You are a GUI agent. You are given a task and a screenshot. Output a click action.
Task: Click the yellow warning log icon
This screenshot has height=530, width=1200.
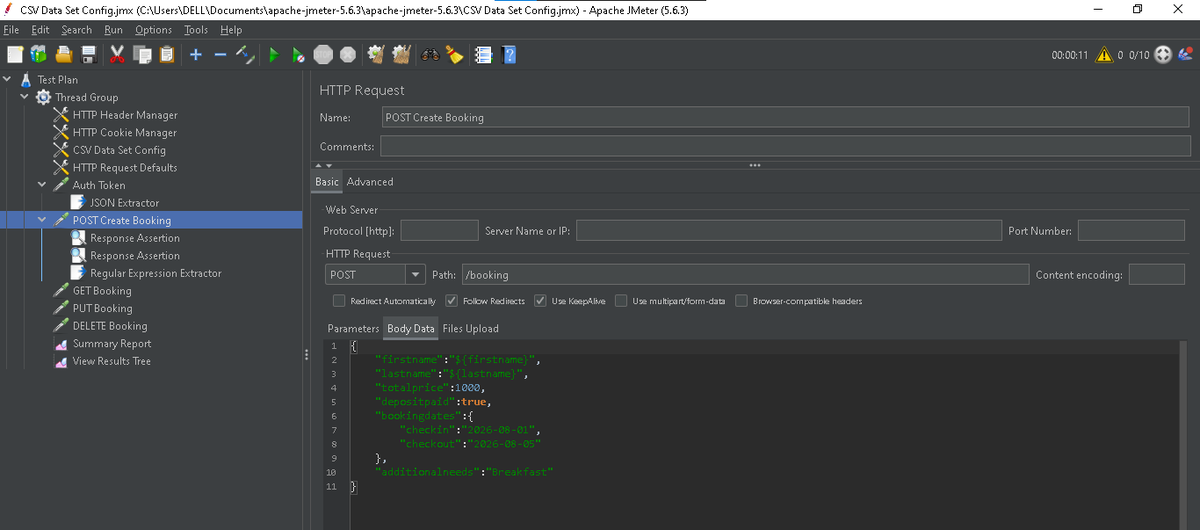(1105, 54)
